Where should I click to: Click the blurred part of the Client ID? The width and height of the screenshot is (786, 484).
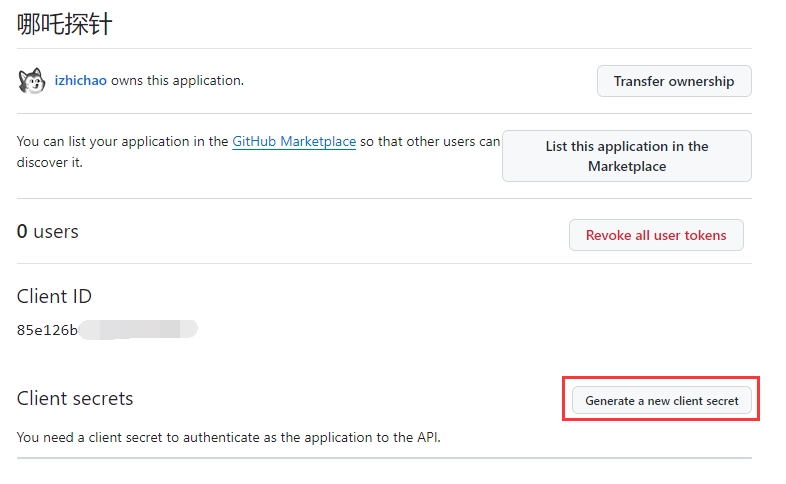tap(138, 329)
